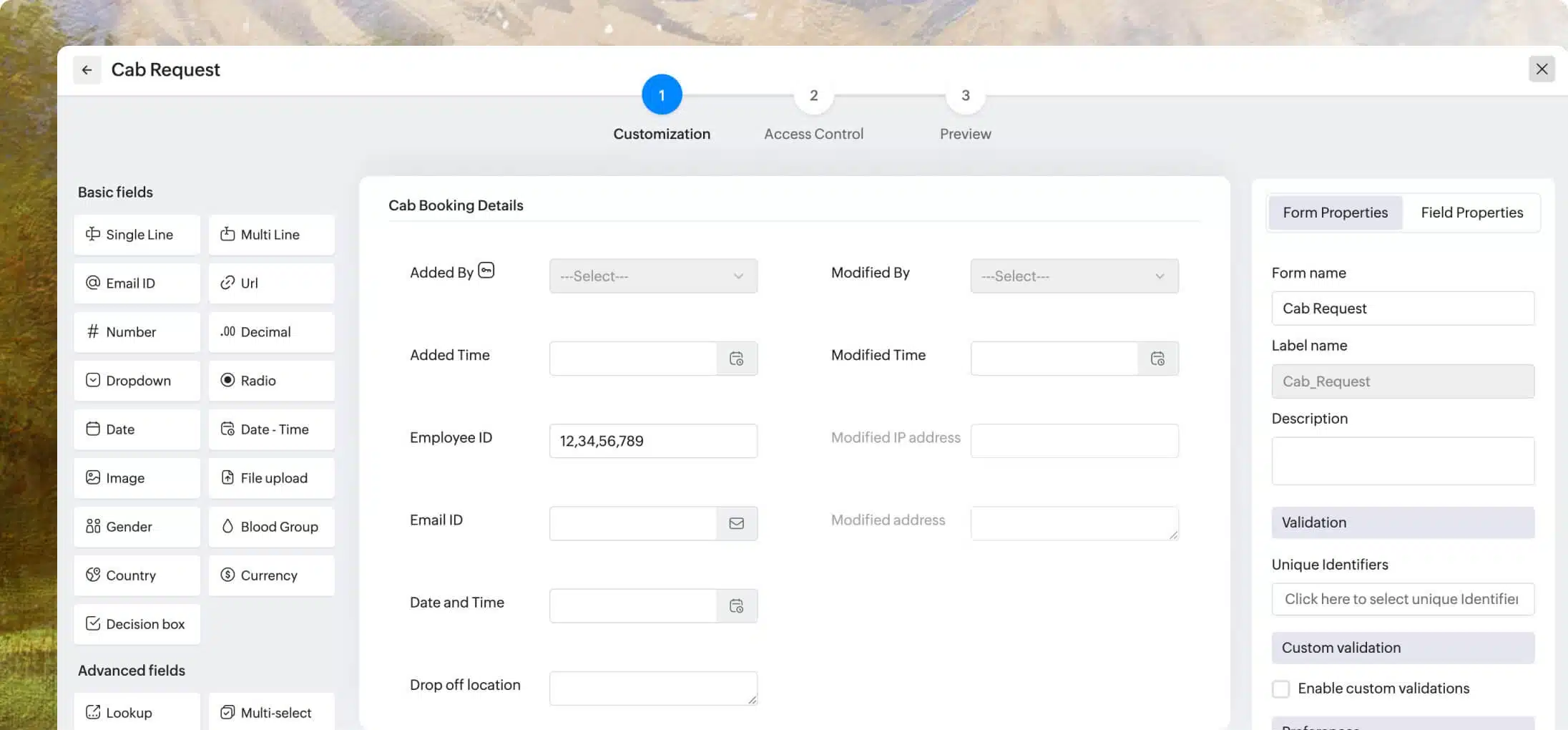The width and height of the screenshot is (1568, 730).
Task: Open the Modified By select dropdown
Action: coord(1074,276)
